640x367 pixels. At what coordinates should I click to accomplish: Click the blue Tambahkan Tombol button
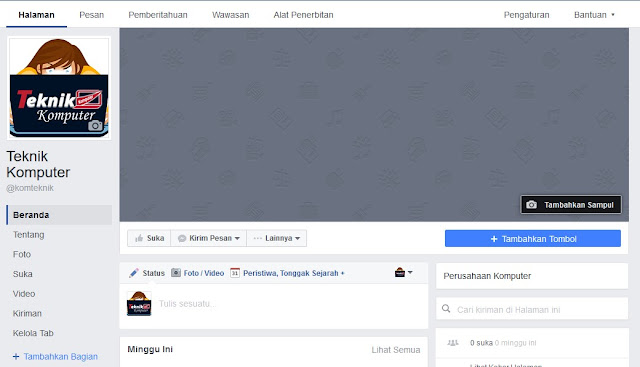click(533, 238)
